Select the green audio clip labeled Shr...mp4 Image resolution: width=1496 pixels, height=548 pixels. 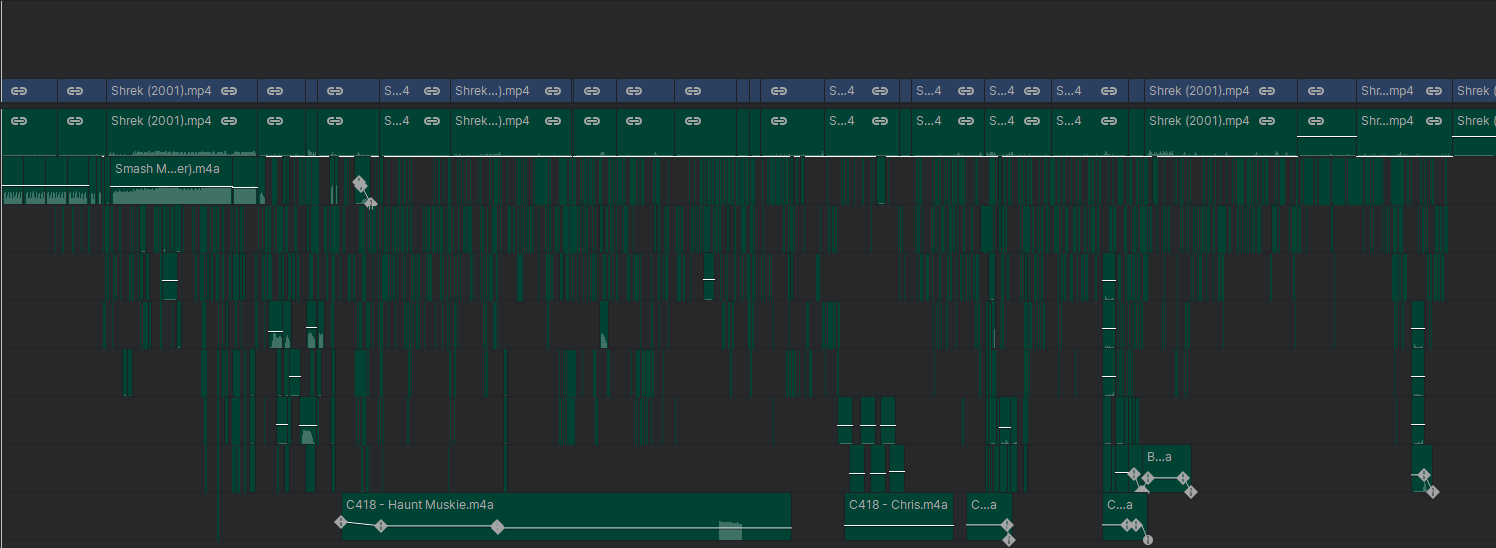coord(1404,132)
